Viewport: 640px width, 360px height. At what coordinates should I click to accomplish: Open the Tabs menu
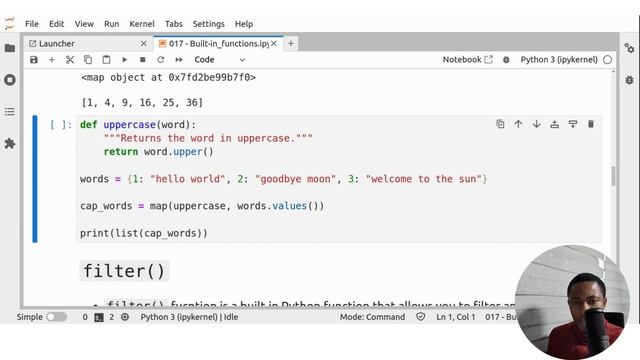click(x=173, y=24)
